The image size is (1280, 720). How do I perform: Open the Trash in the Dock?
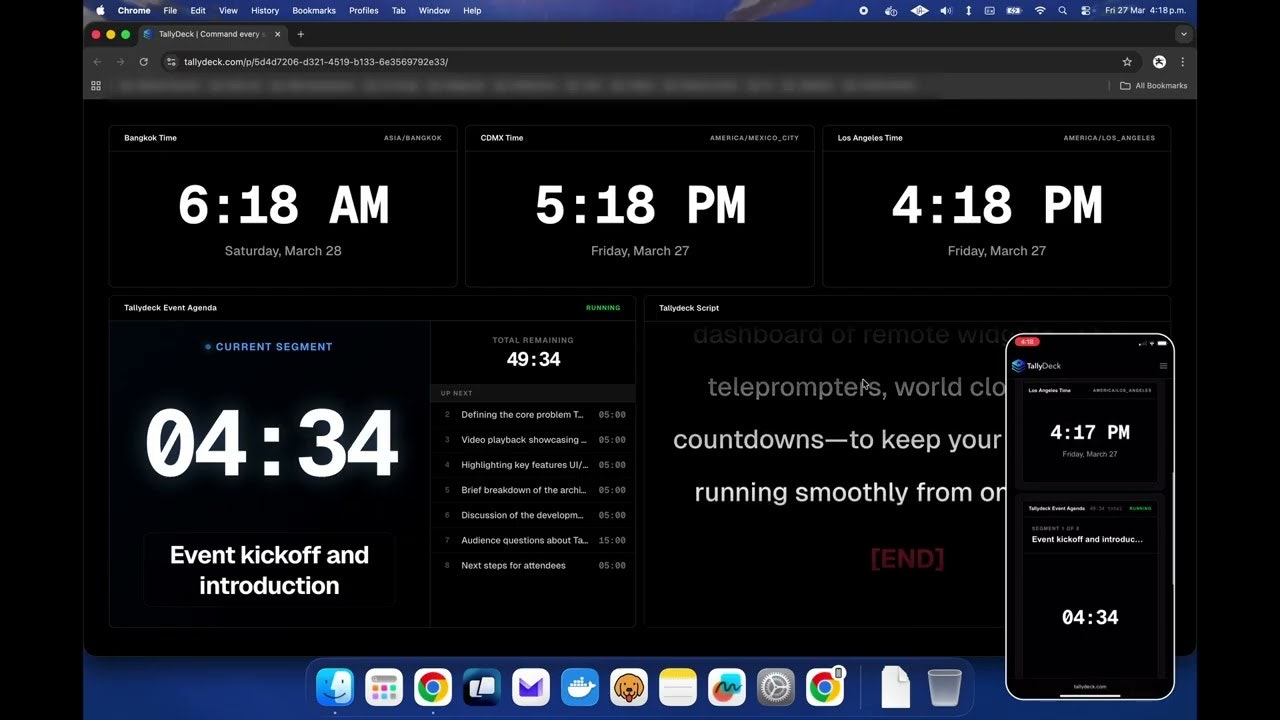pos(944,687)
